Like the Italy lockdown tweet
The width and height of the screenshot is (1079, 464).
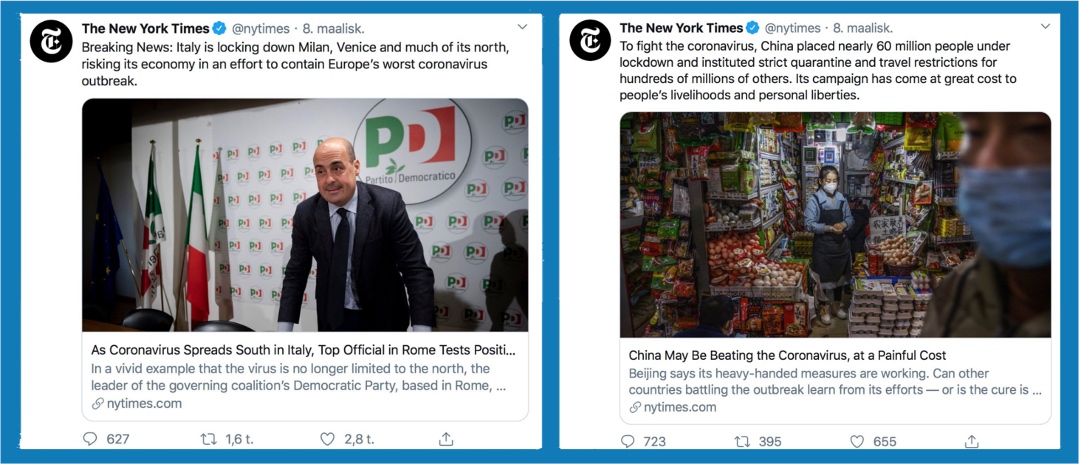[x=327, y=439]
